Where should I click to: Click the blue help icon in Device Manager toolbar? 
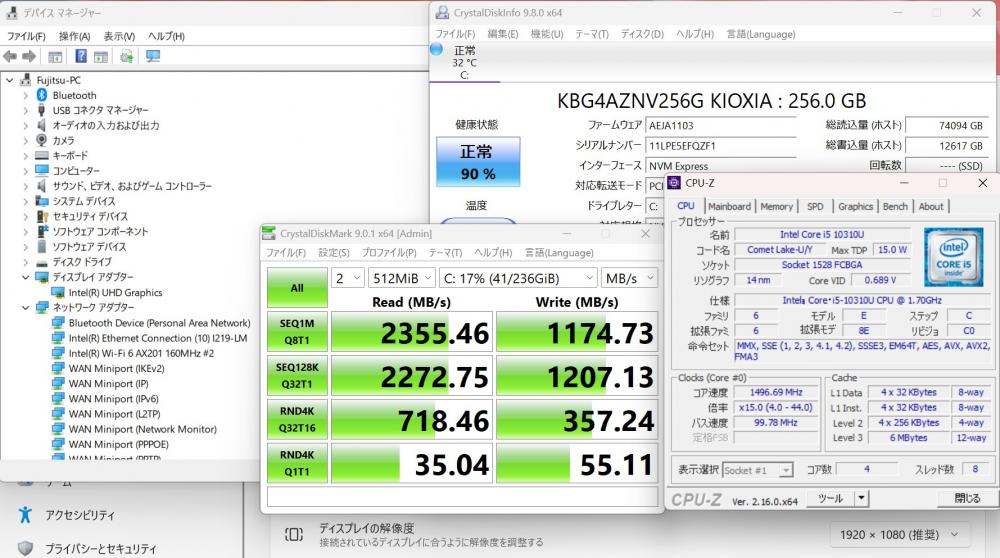point(81,56)
